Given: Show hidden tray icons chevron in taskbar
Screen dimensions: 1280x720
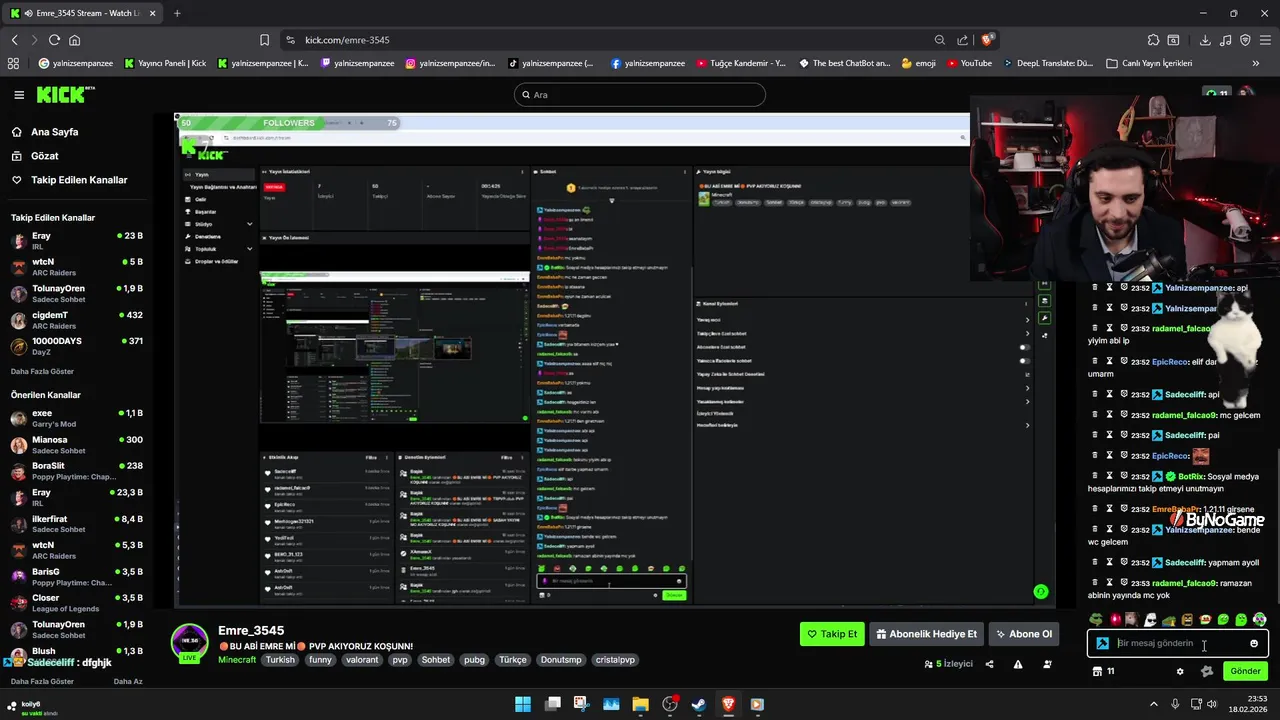Looking at the screenshot, I should coord(1153,704).
